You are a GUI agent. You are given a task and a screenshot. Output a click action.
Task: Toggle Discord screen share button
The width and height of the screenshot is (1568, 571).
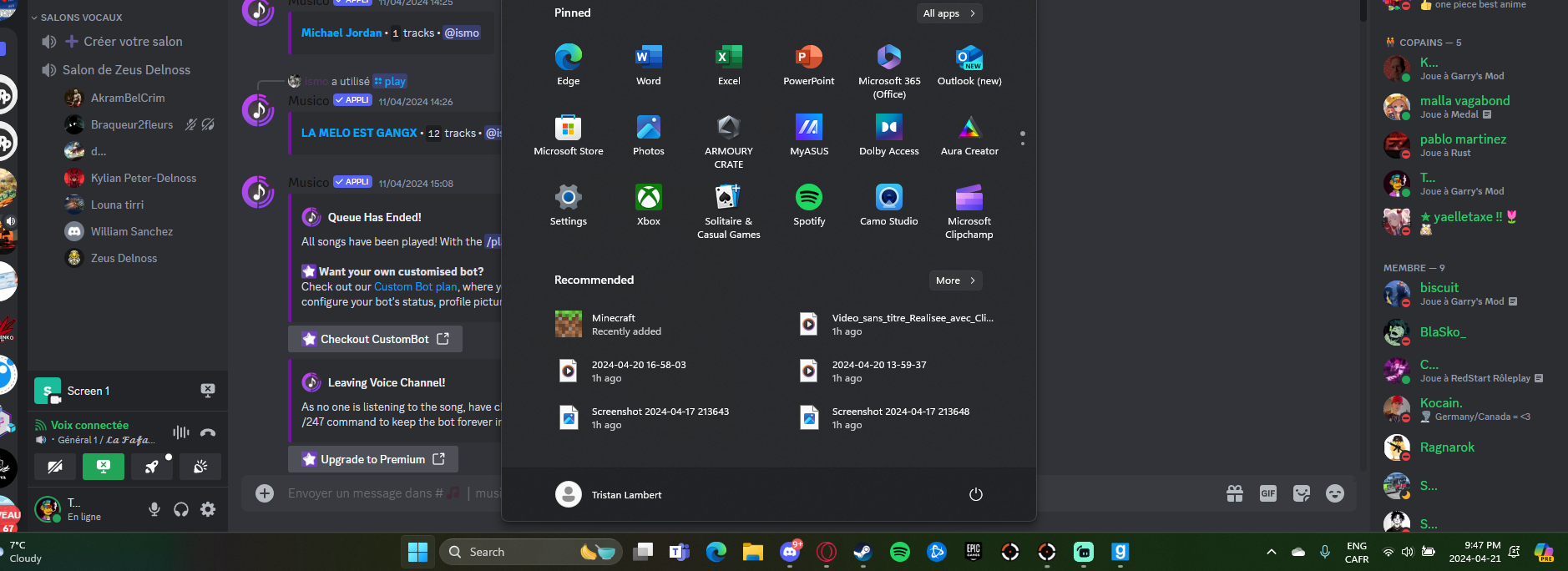[104, 467]
